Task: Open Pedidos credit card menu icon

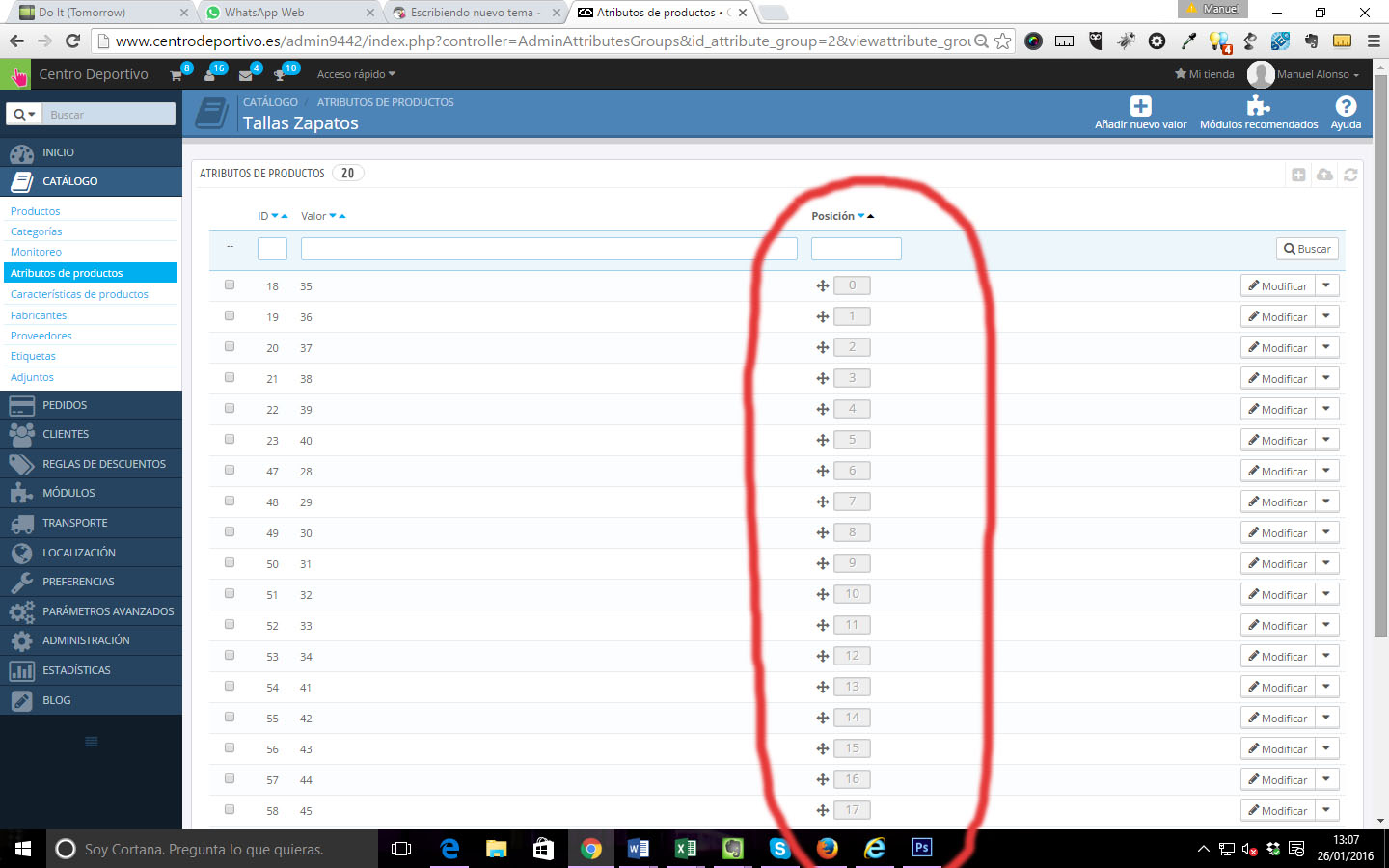Action: pos(21,405)
